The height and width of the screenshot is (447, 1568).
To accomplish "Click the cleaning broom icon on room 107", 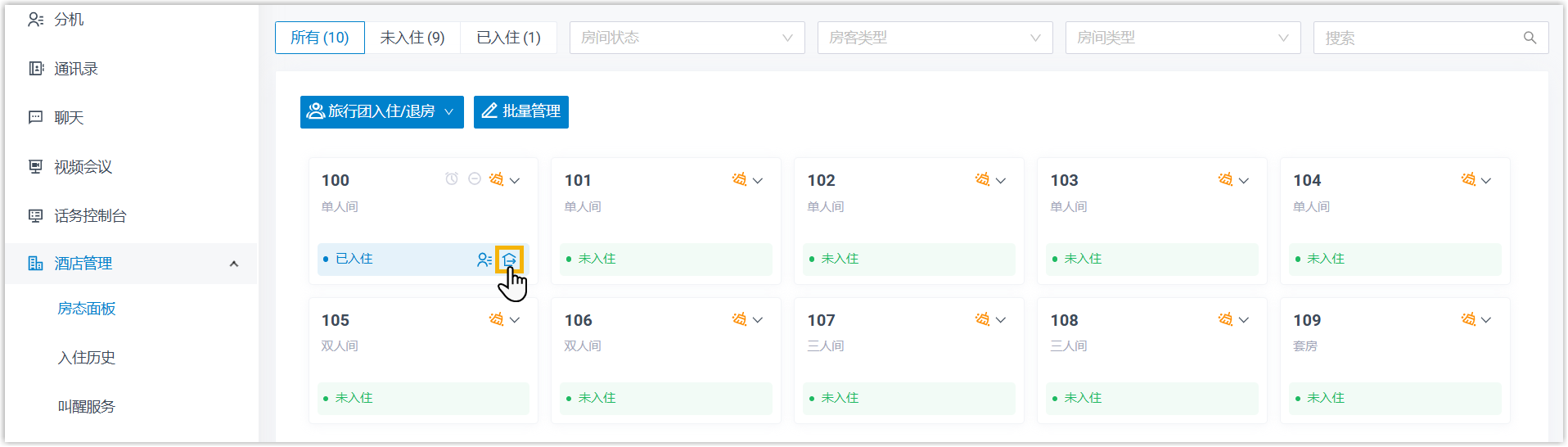I will (x=982, y=319).
